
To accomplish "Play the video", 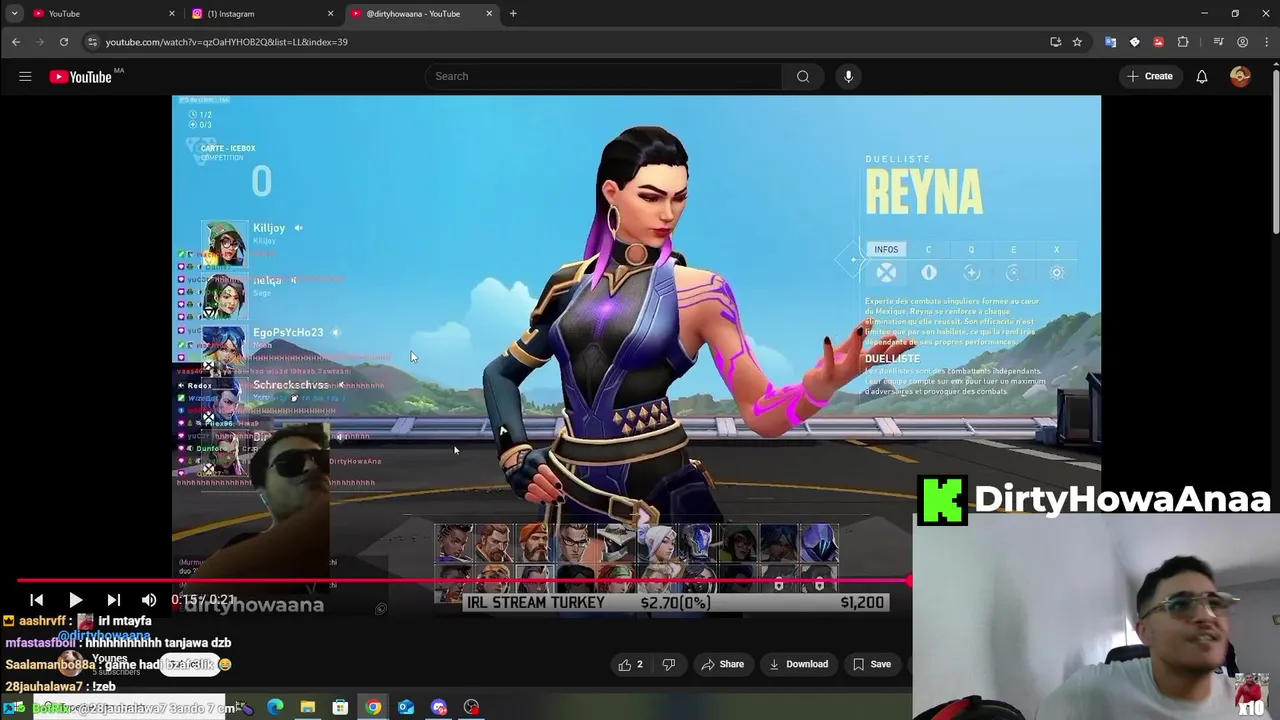I will click(x=75, y=600).
